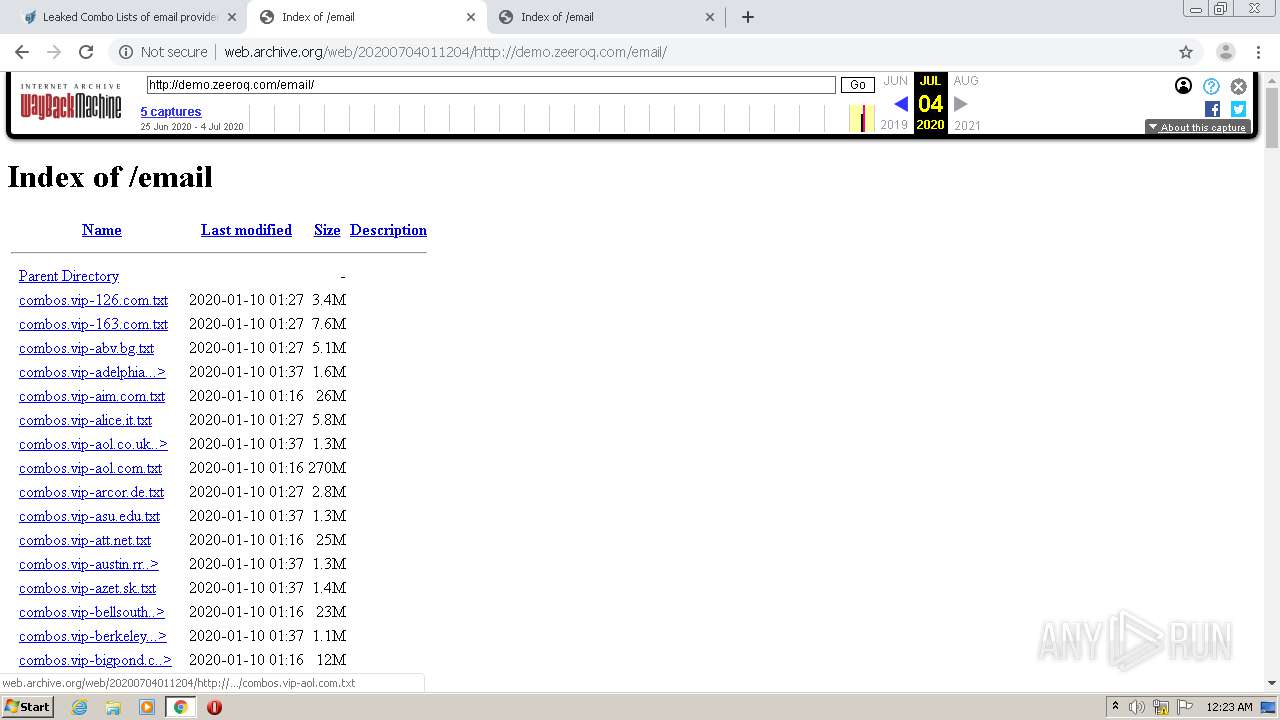Click the next capture gray arrow

(x=960, y=104)
